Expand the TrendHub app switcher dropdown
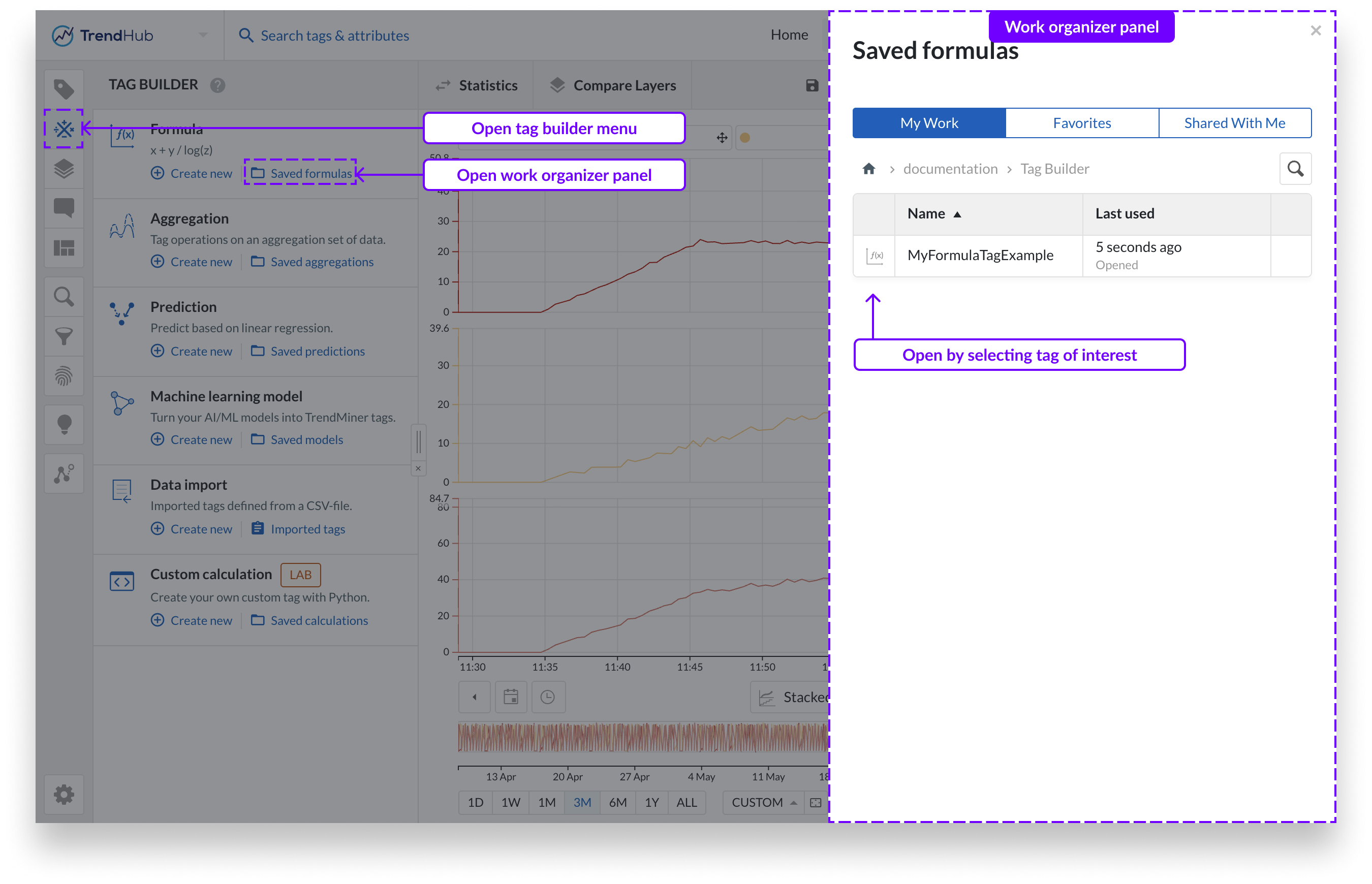 point(203,35)
